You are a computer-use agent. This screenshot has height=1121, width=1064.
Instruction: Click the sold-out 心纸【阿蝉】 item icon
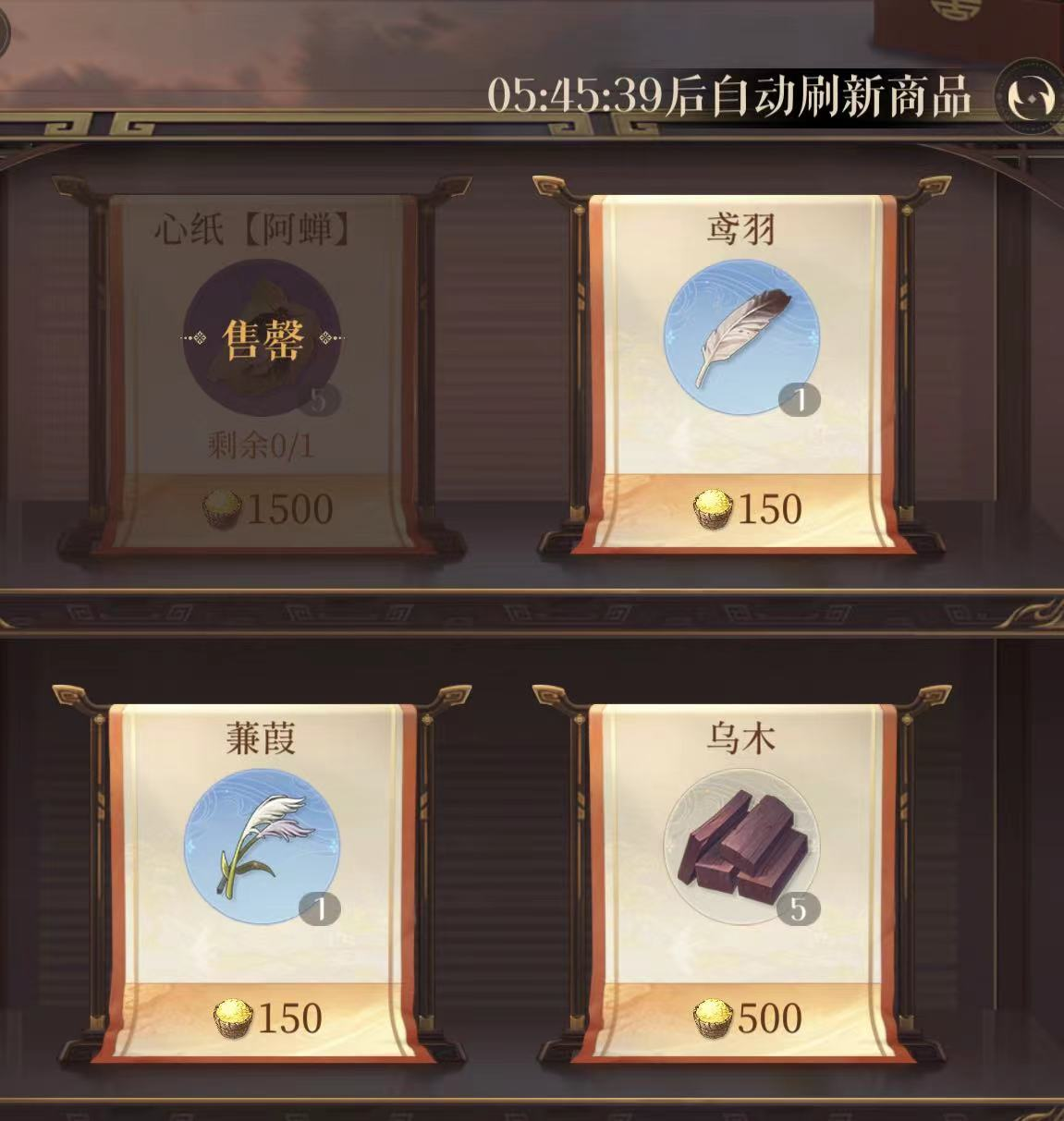pos(262,337)
